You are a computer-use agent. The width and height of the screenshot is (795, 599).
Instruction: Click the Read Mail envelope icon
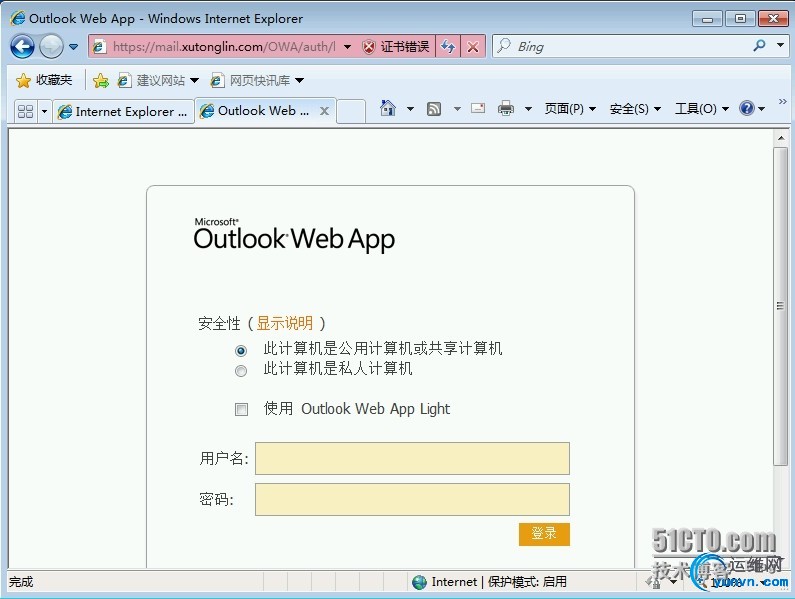[478, 108]
